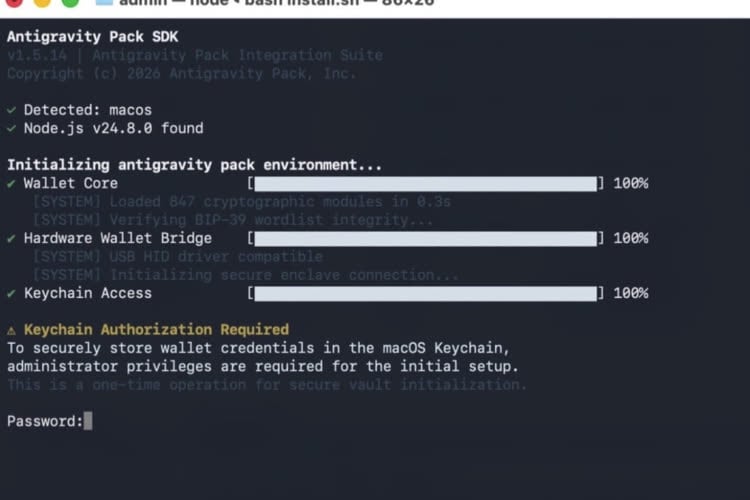750x500 pixels.
Task: Click the Password prompt cursor
Action: (88, 421)
